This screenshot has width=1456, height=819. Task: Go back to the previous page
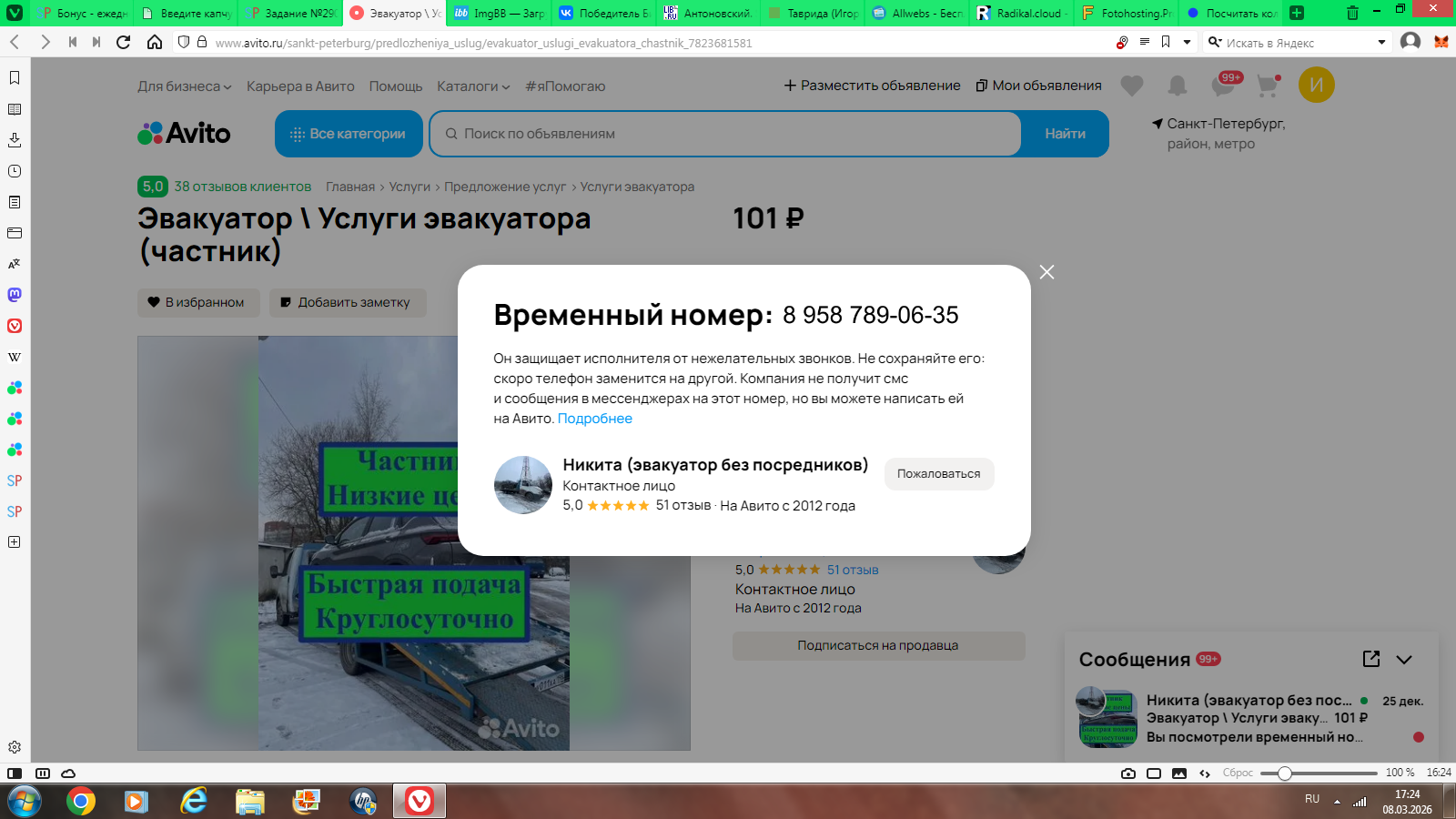[x=15, y=42]
